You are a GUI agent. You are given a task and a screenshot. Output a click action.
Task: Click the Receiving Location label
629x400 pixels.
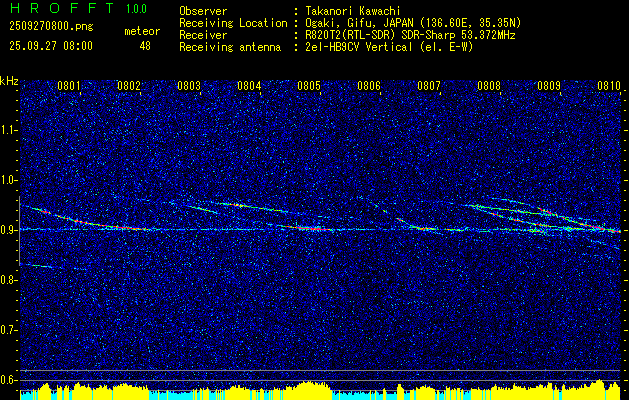coord(233,23)
